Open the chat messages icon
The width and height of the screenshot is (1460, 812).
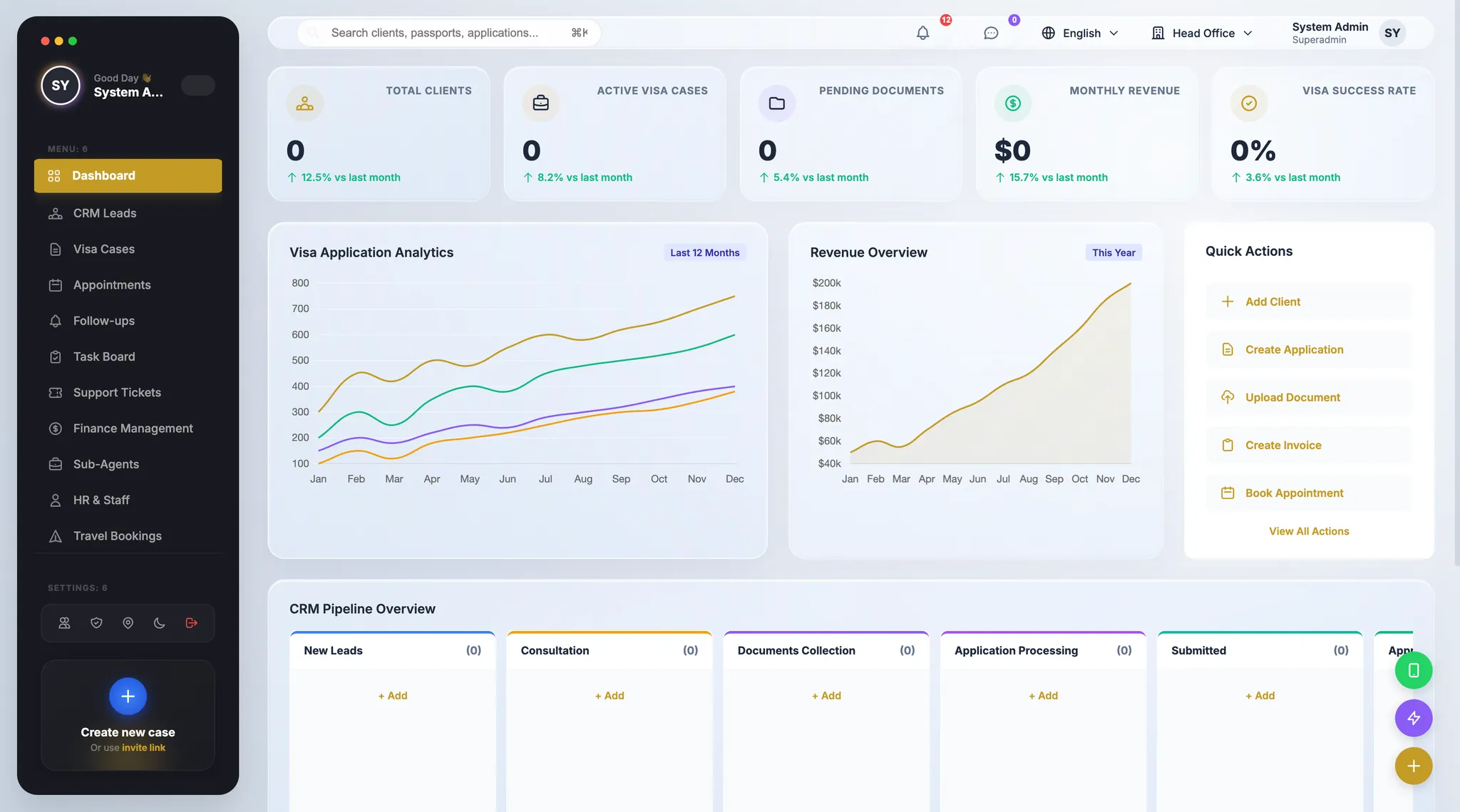pos(991,33)
